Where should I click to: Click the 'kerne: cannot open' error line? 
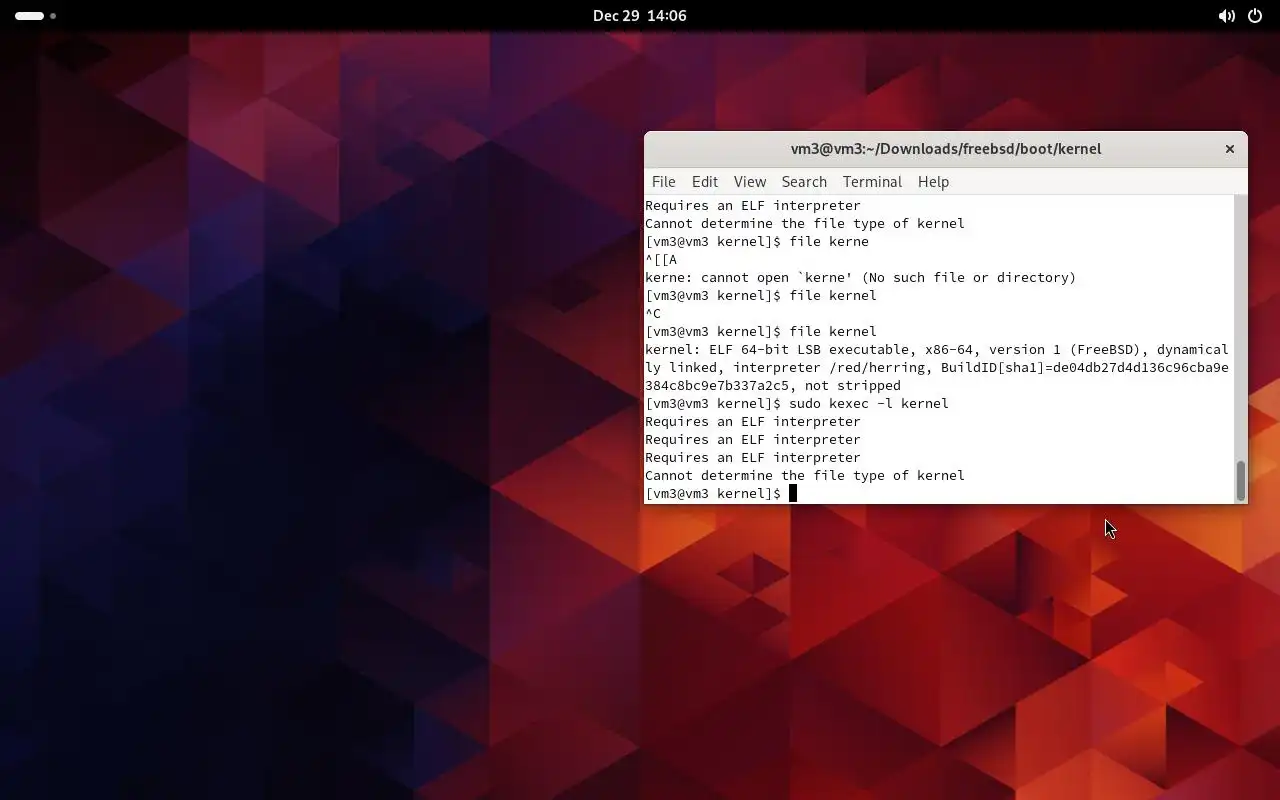(861, 277)
